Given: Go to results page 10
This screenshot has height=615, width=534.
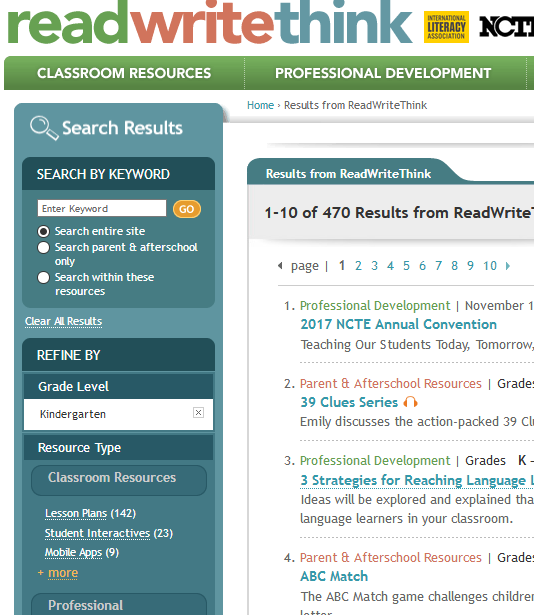Looking at the screenshot, I should [490, 266].
